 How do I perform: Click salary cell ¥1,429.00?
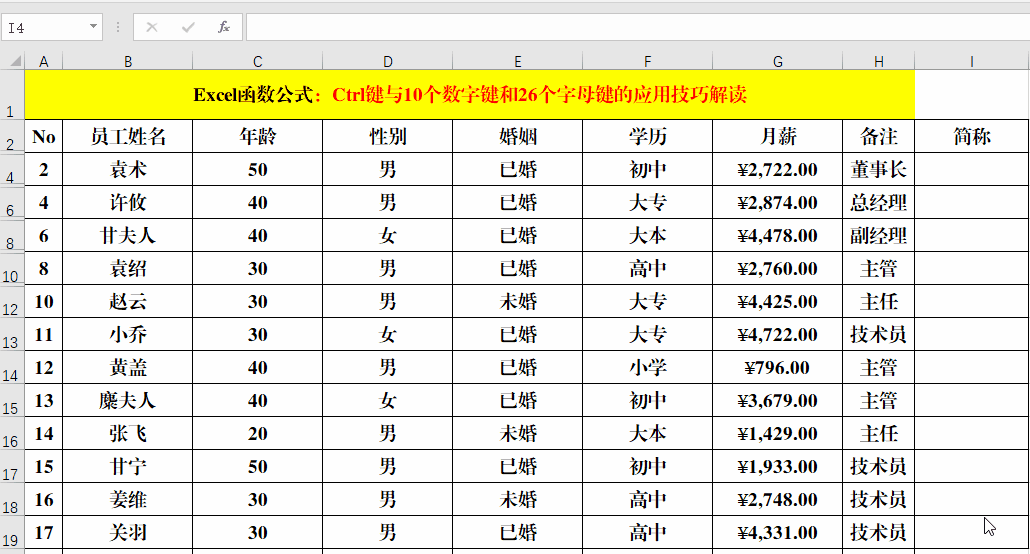(778, 434)
